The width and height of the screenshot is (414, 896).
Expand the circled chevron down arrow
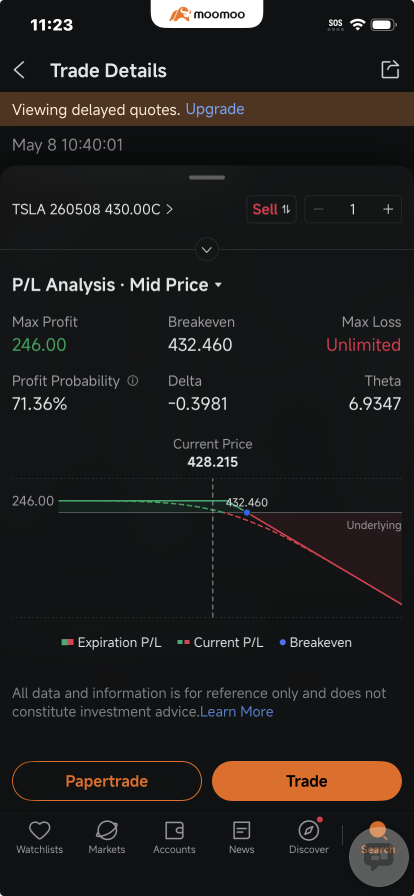[207, 250]
